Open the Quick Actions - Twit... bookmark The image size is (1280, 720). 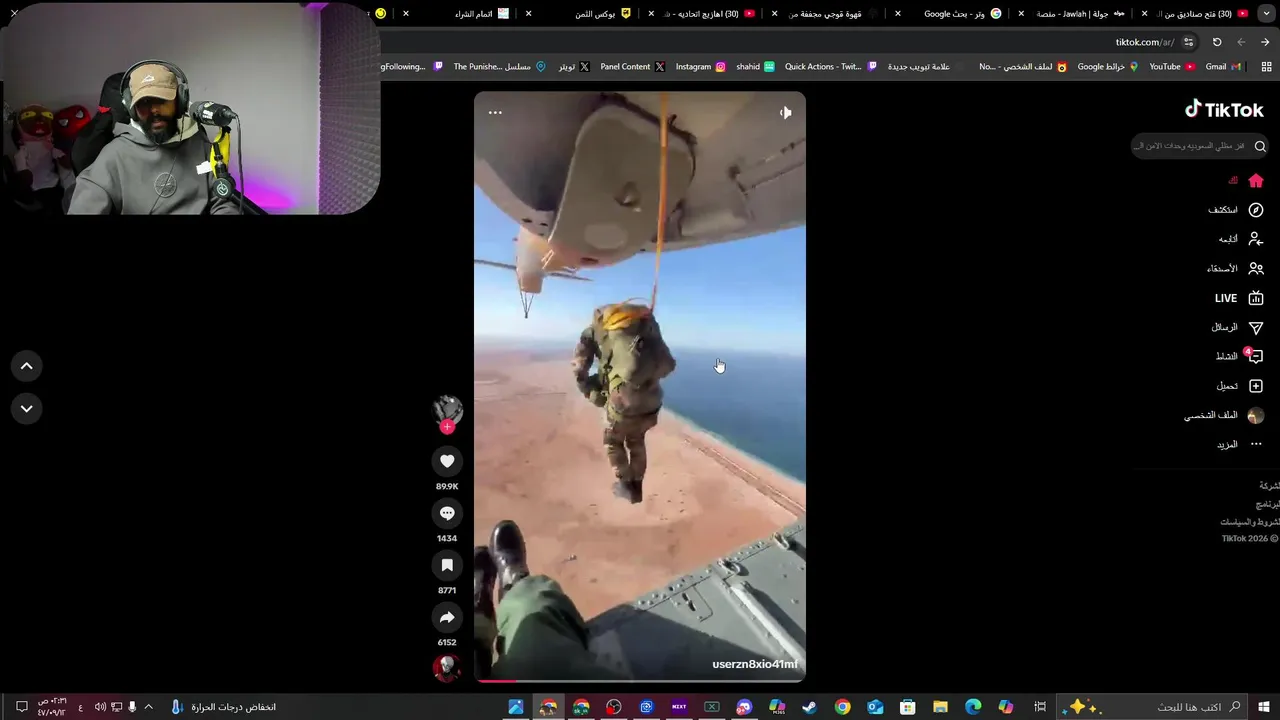(830, 67)
